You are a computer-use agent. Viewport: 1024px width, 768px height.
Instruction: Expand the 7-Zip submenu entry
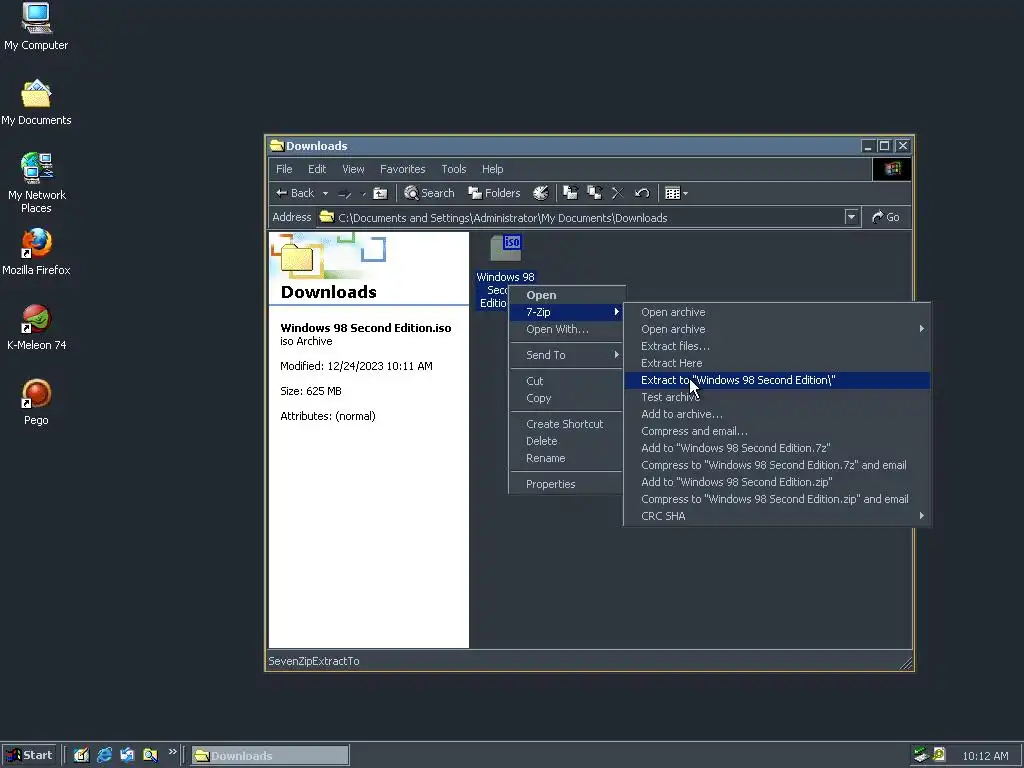pyautogui.click(x=567, y=312)
